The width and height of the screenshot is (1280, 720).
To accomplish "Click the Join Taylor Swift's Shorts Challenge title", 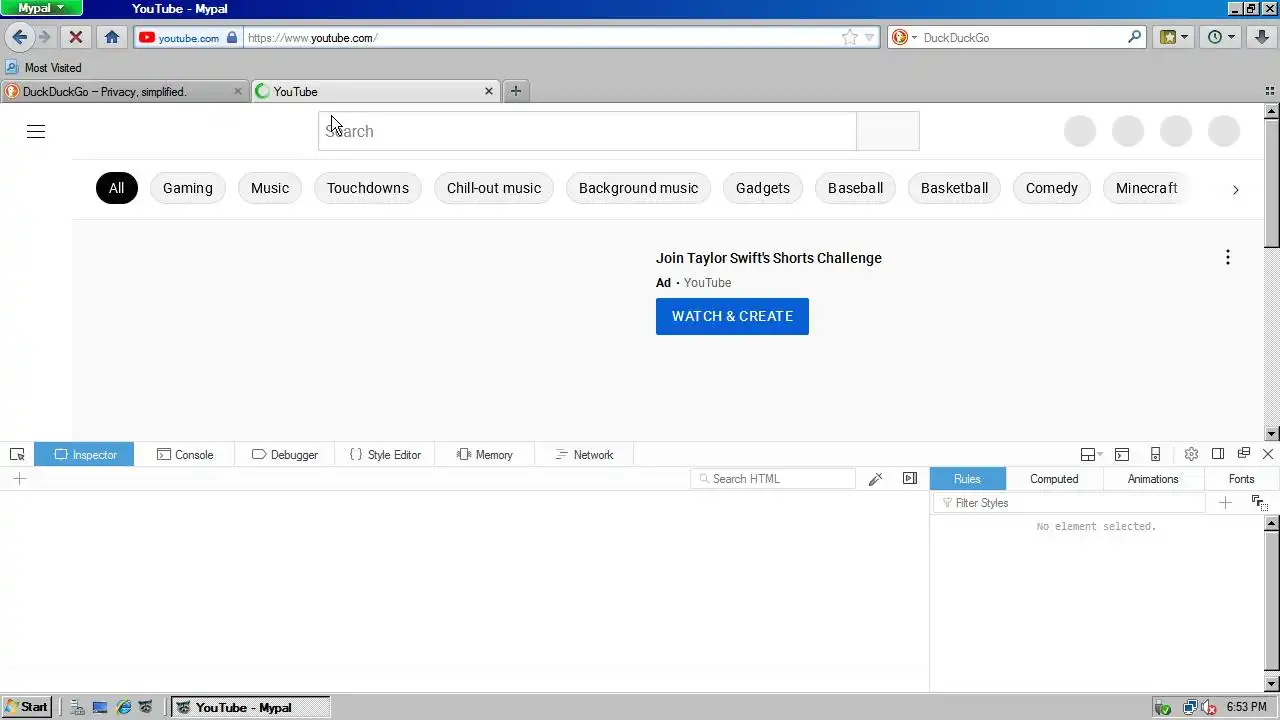I will tap(769, 258).
